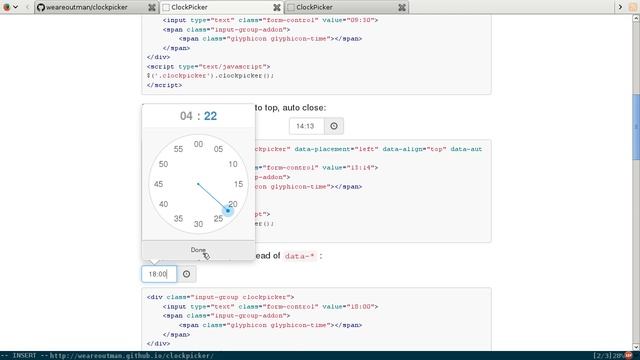Image resolution: width=640 pixels, height=360 pixels.
Task: Expand the browser menu dropdown arrow
Action: click(x=16, y=7)
